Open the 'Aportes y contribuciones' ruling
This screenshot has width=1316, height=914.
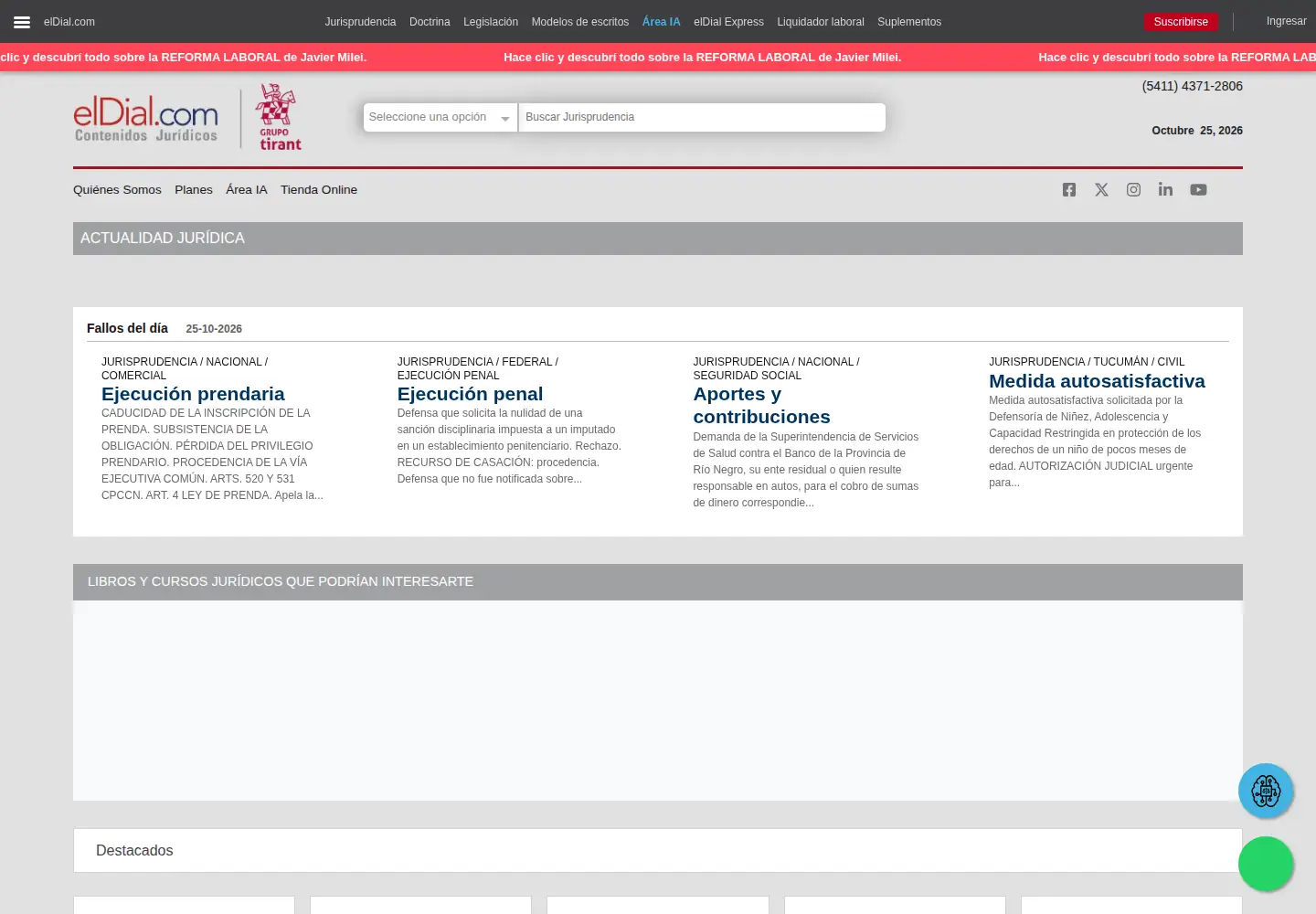coord(761,406)
